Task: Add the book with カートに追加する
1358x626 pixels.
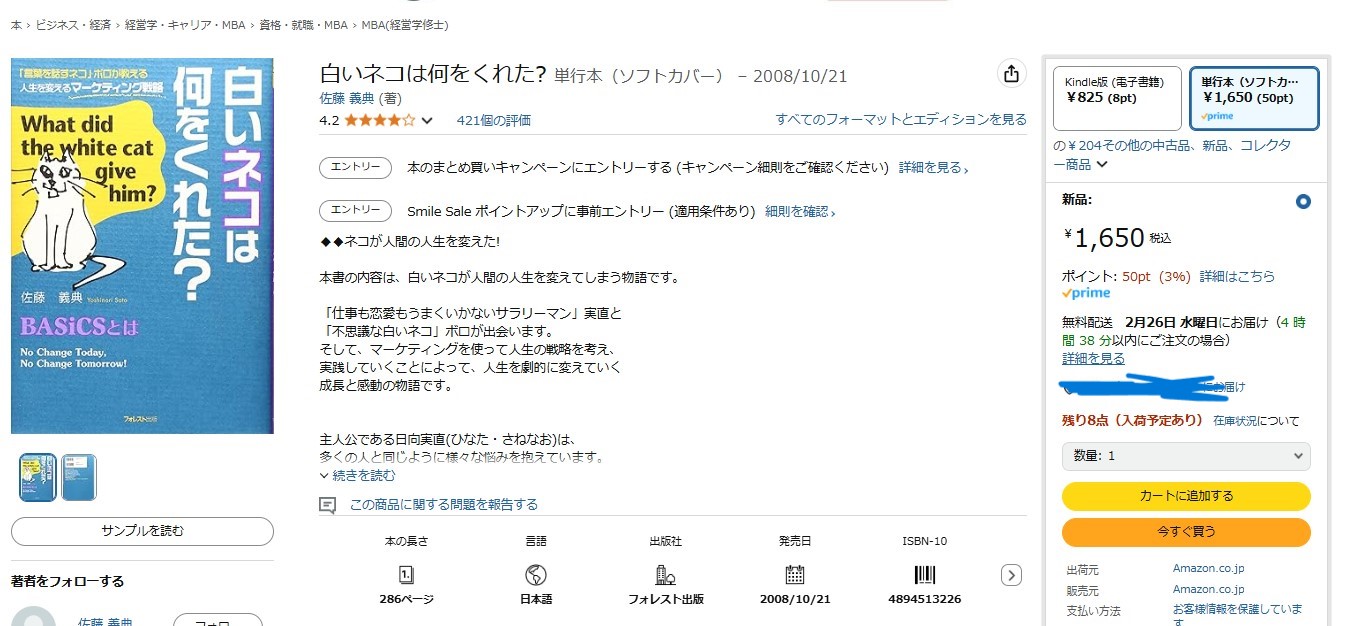Action: click(x=1186, y=496)
